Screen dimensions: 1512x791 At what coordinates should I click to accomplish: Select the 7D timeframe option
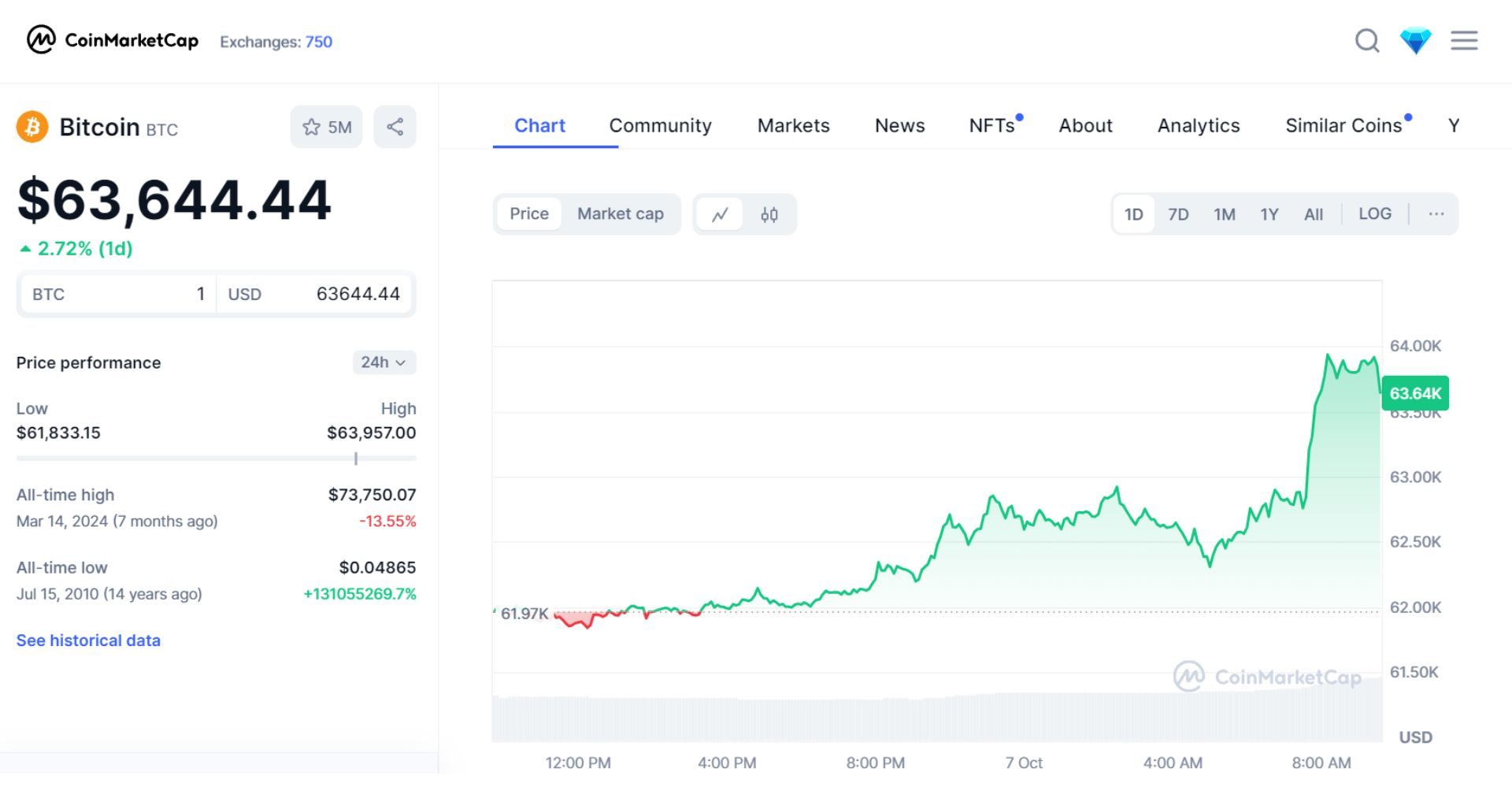pos(1179,214)
